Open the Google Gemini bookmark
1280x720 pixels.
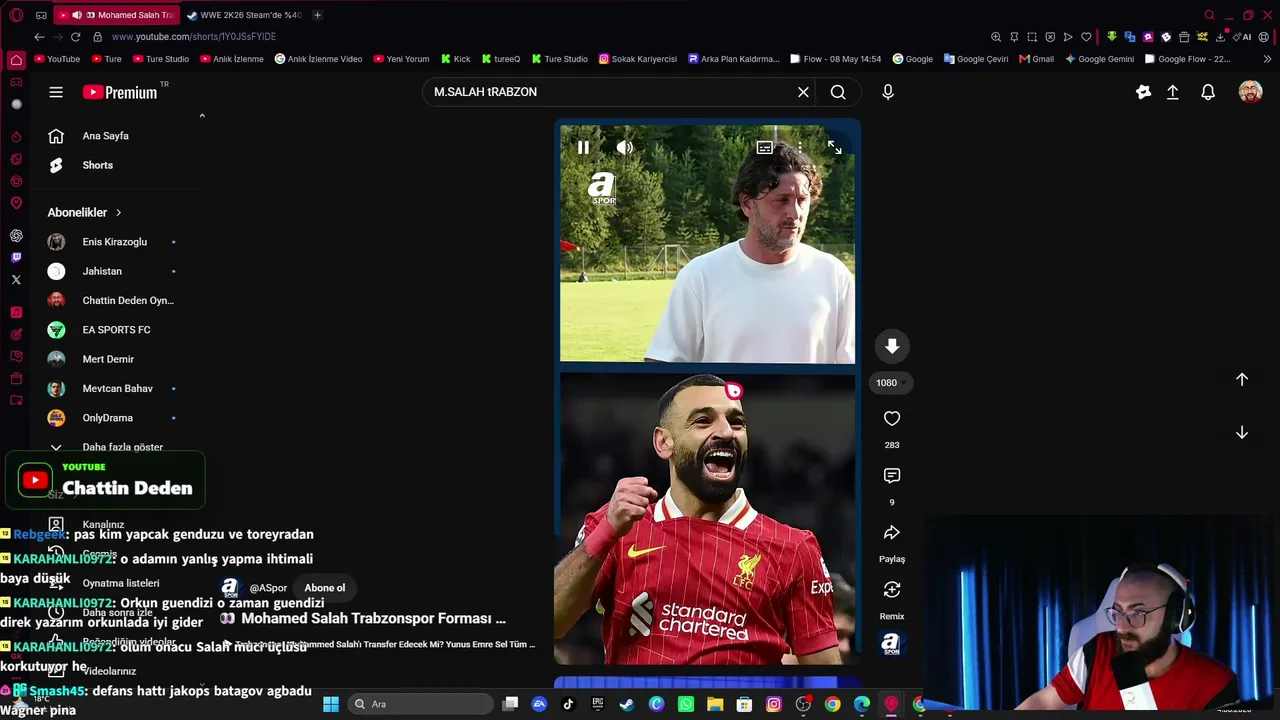pos(1099,59)
